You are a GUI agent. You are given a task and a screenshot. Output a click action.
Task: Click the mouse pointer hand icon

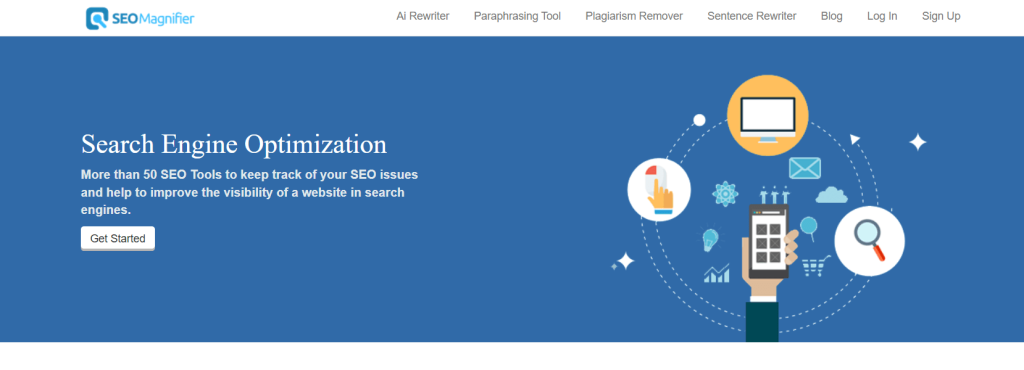point(659,190)
